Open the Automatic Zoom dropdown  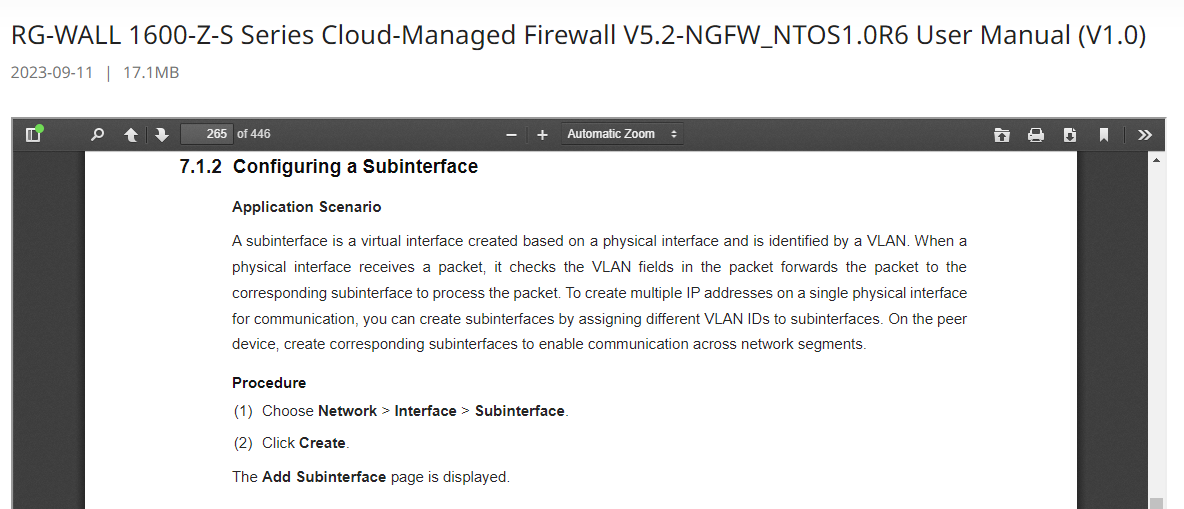[x=622, y=134]
